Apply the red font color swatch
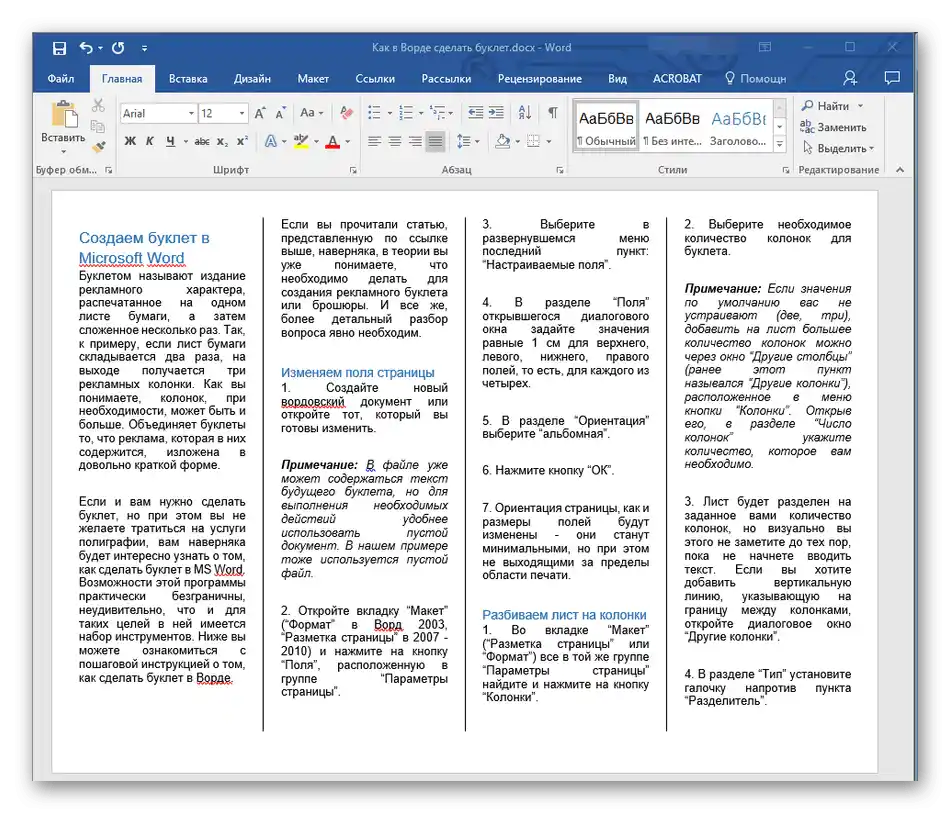Image resolution: width=950 pixels, height=813 pixels. click(x=332, y=142)
